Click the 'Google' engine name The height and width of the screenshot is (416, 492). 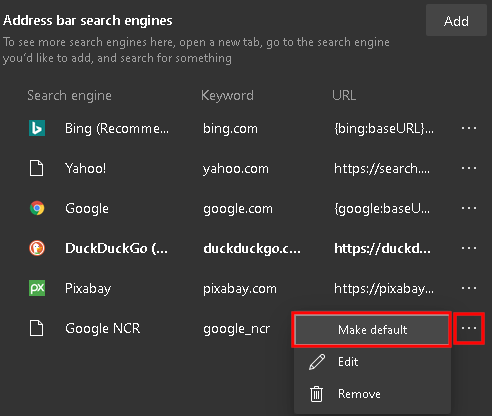[x=87, y=209]
